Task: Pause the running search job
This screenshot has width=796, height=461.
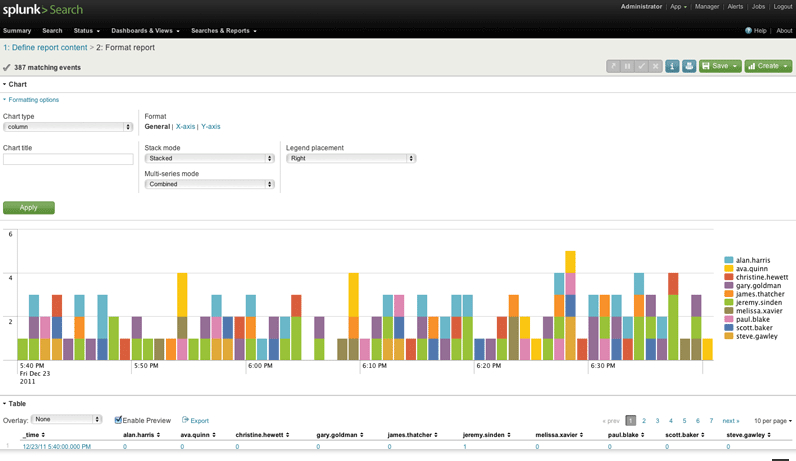Action: [627, 66]
